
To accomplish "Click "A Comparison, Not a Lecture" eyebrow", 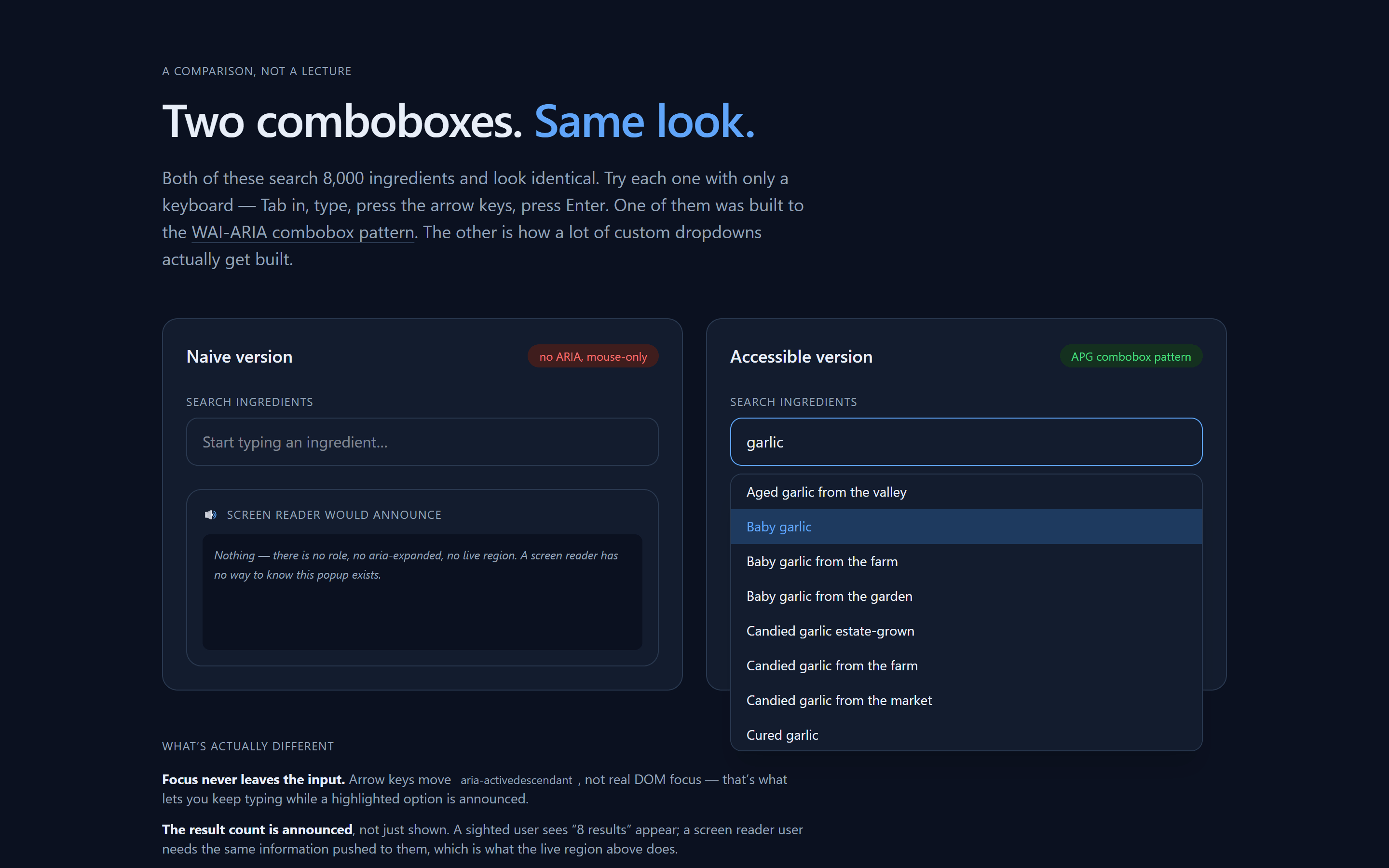I will pos(257,71).
